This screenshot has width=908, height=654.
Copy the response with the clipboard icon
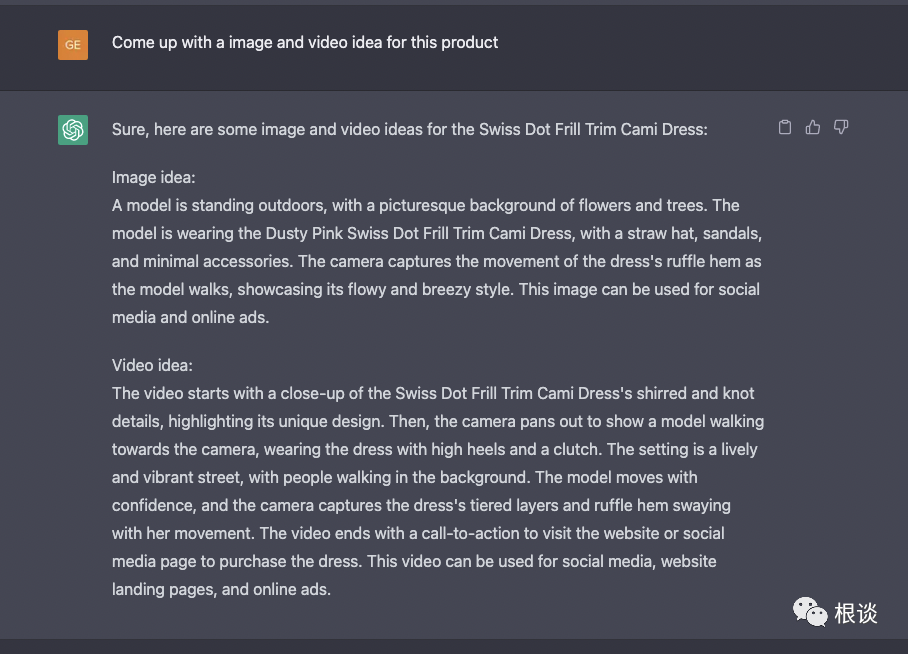pyautogui.click(x=785, y=127)
